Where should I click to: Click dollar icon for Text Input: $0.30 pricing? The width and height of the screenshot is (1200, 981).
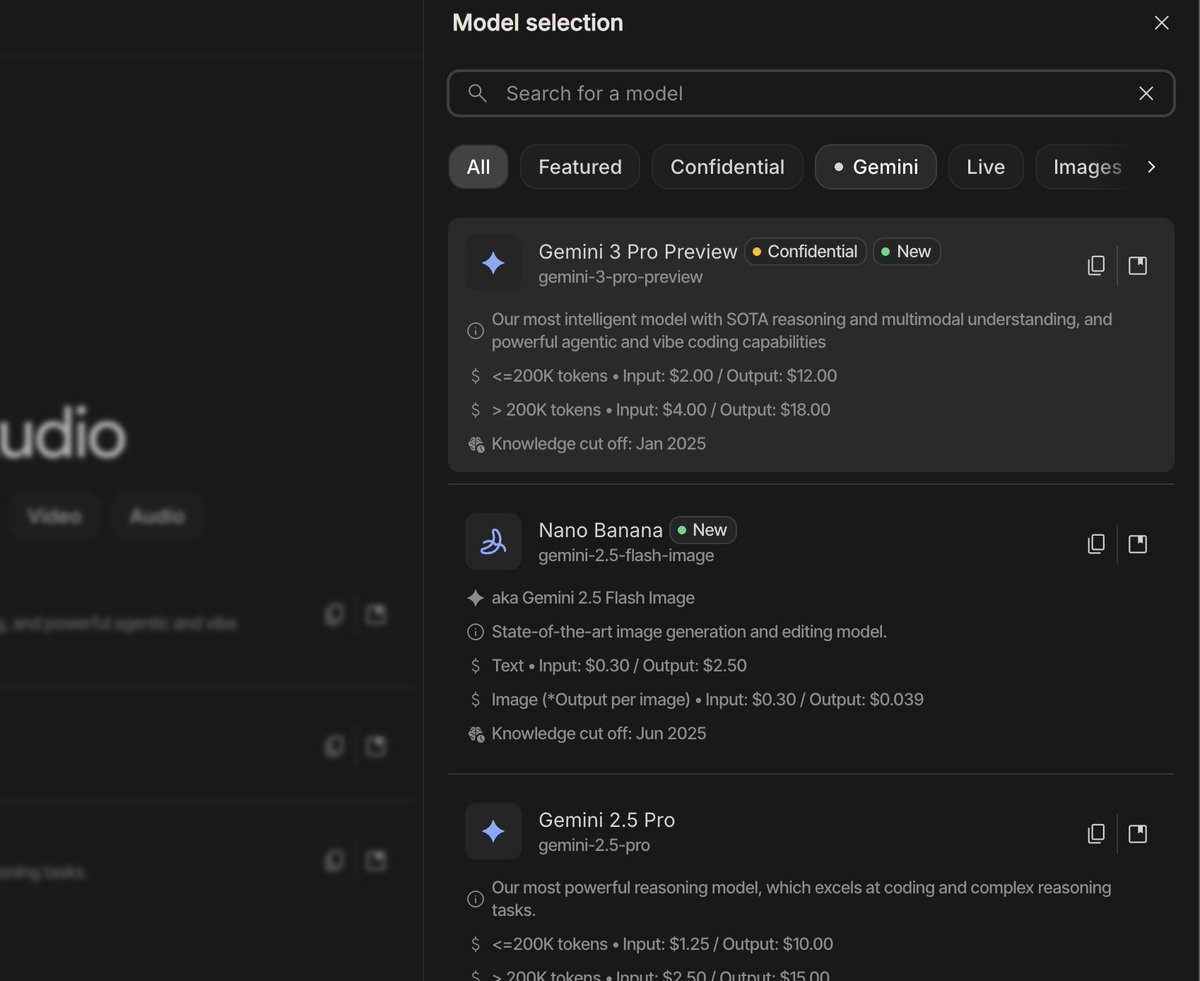476,666
